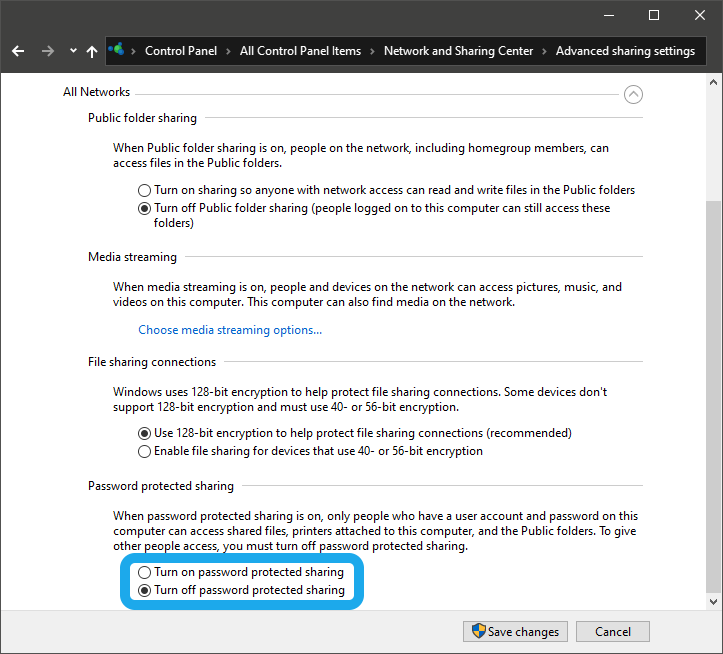Click the Control Panel icon in address bar
723x654 pixels.
[x=117, y=50]
